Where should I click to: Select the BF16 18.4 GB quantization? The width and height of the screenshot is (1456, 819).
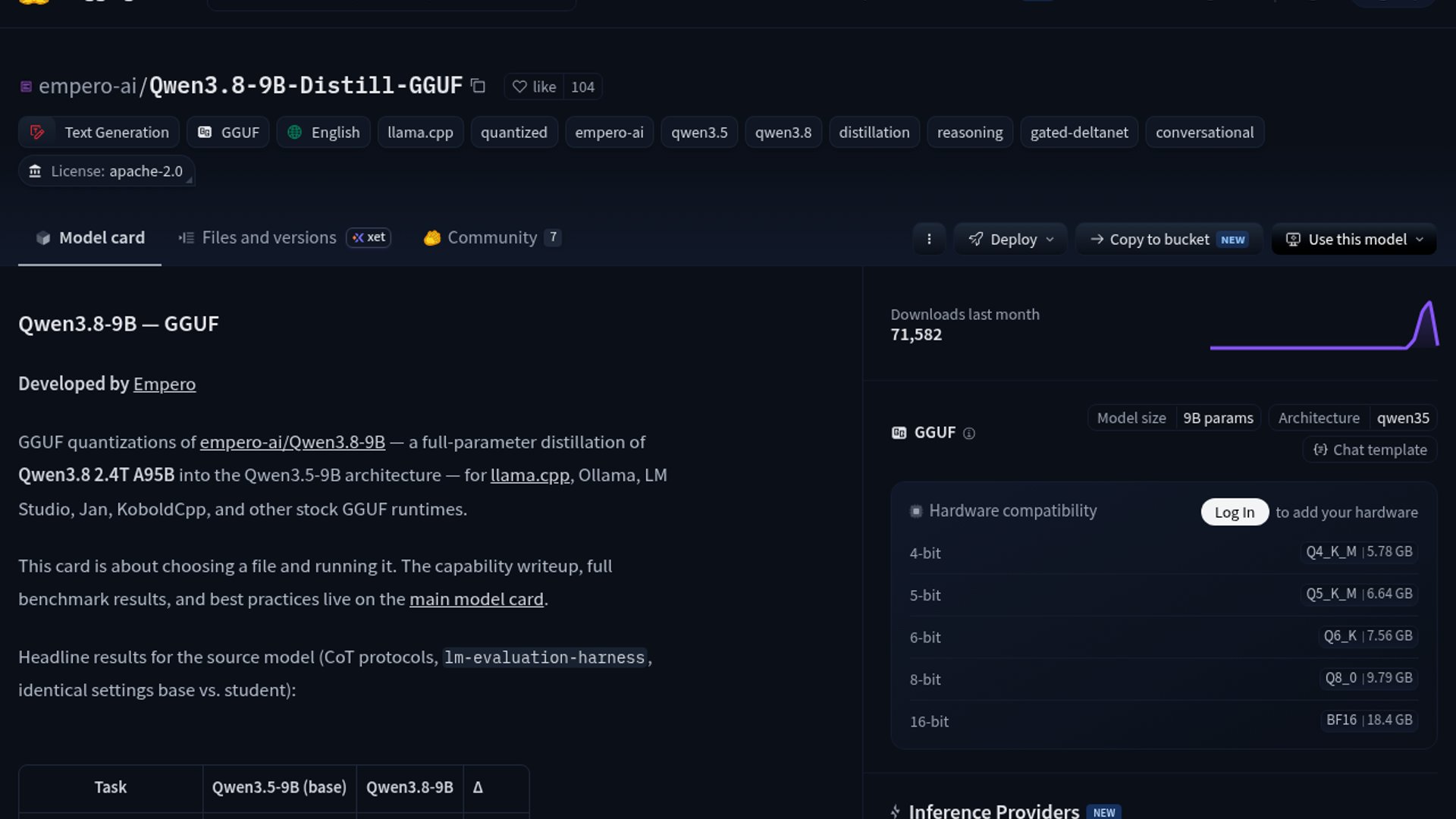(1369, 720)
